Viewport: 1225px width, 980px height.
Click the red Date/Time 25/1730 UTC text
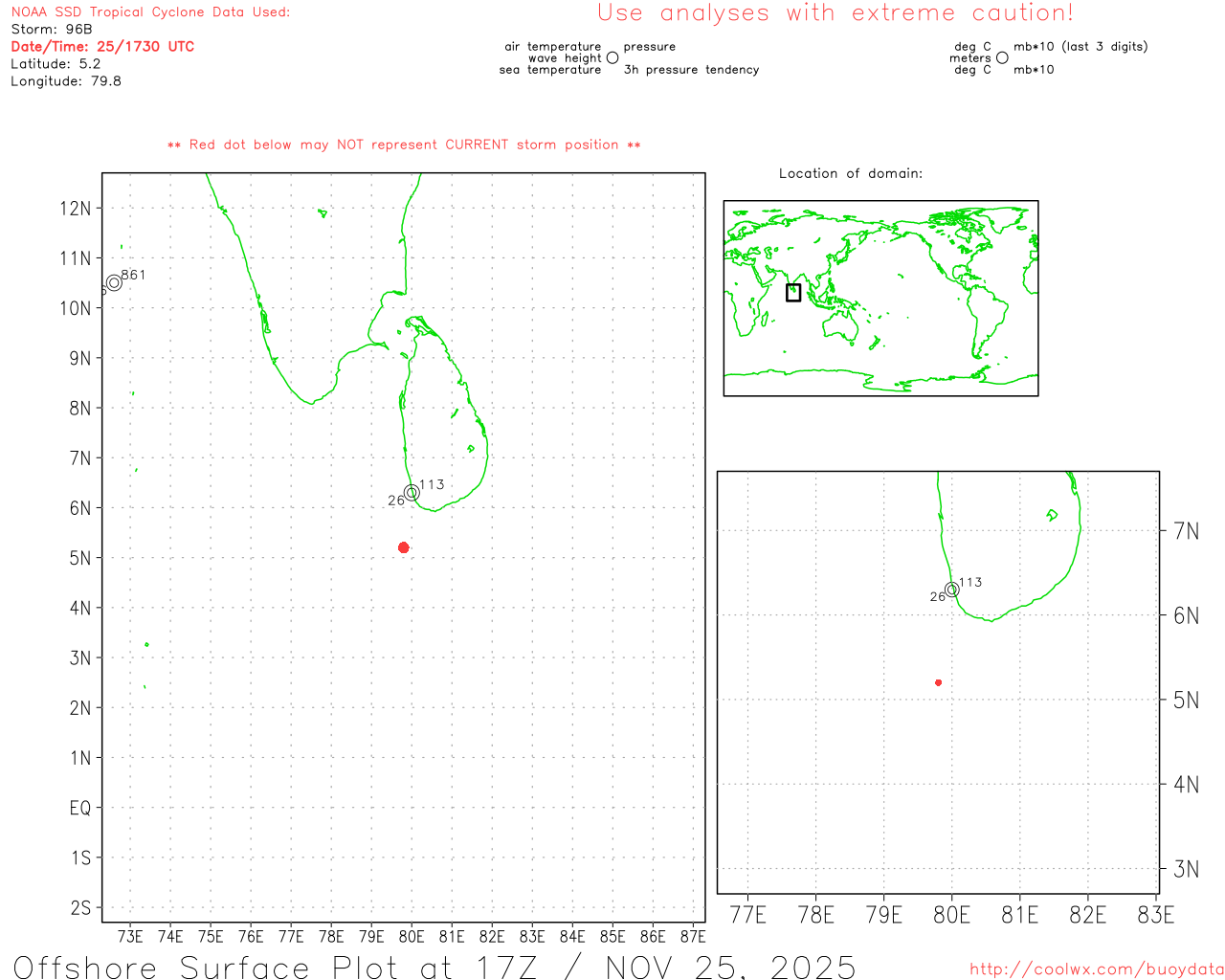102,47
